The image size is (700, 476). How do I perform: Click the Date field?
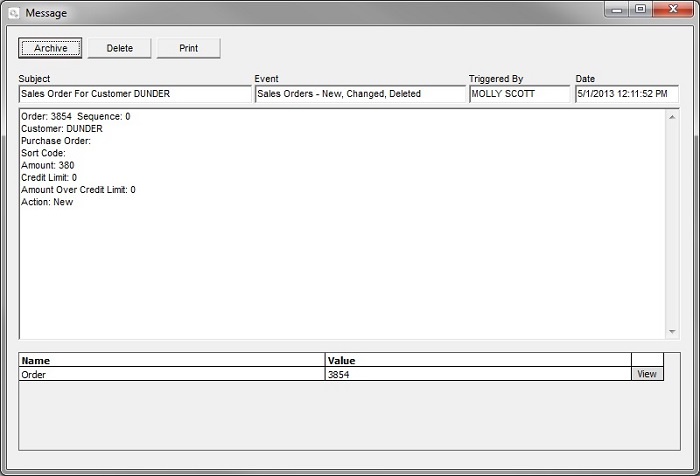pyautogui.click(x=627, y=94)
